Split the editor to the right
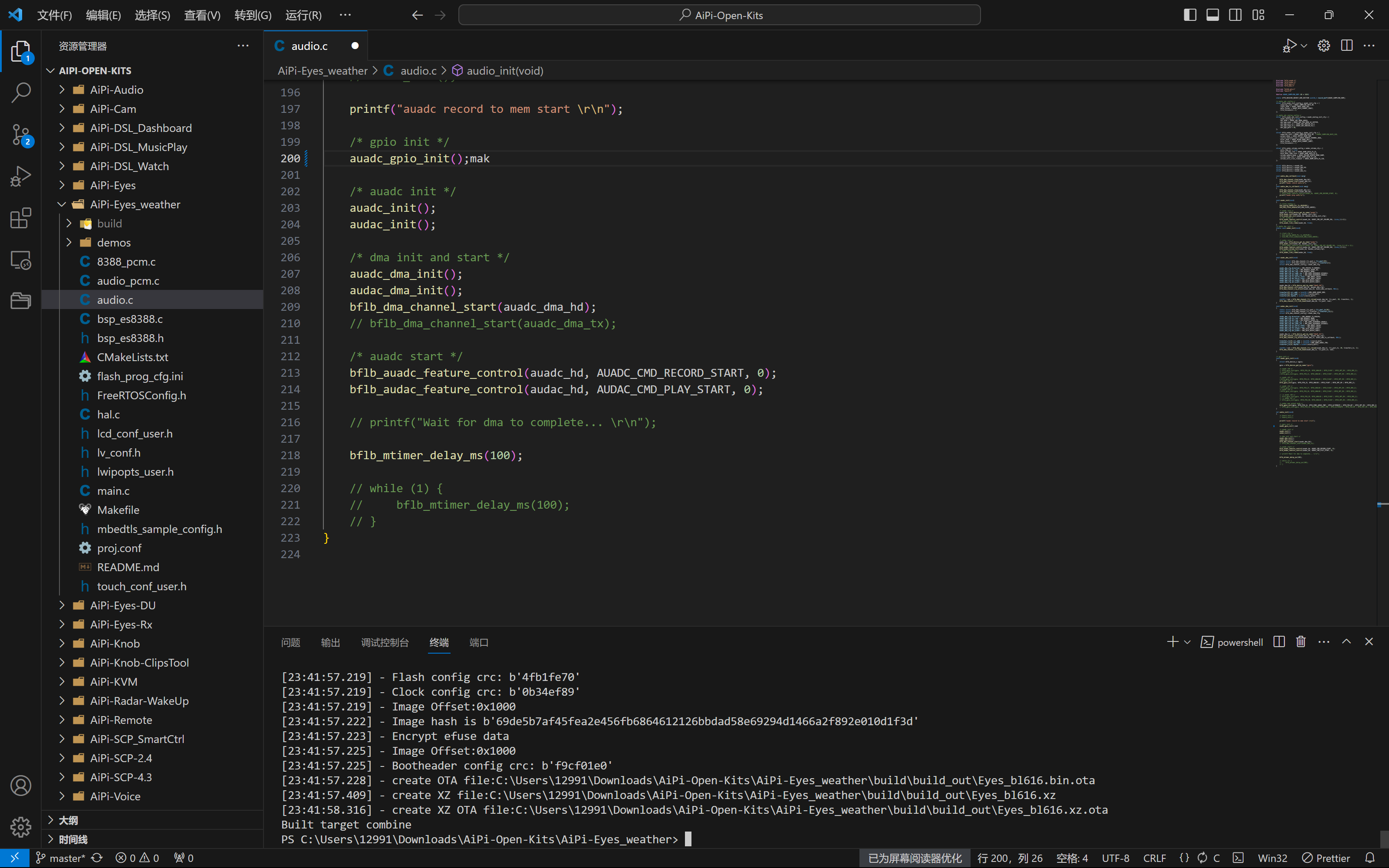The image size is (1389, 868). (x=1346, y=46)
